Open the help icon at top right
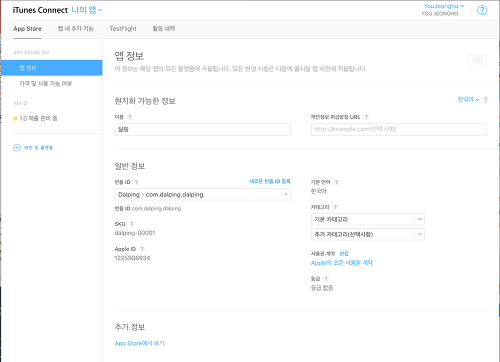 click(x=482, y=10)
